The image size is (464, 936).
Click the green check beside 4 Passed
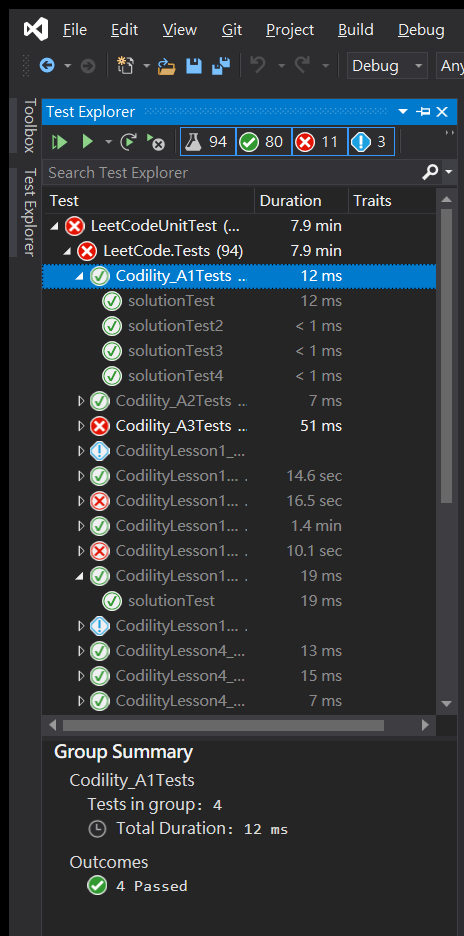point(97,885)
